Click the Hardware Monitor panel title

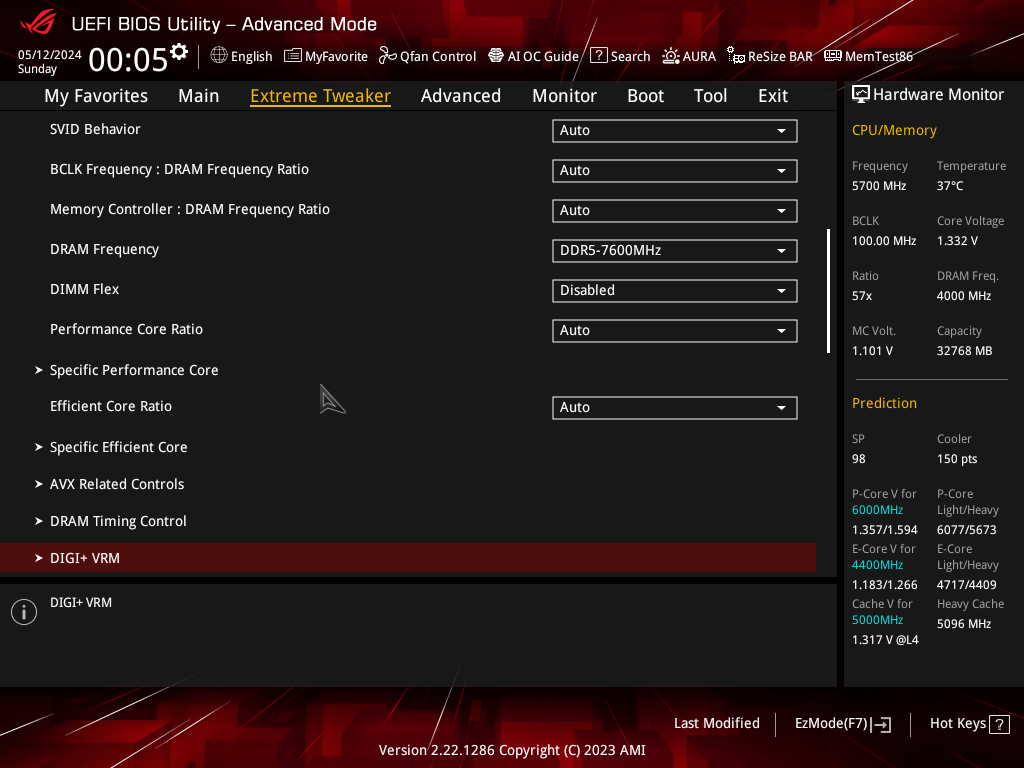(x=938, y=95)
